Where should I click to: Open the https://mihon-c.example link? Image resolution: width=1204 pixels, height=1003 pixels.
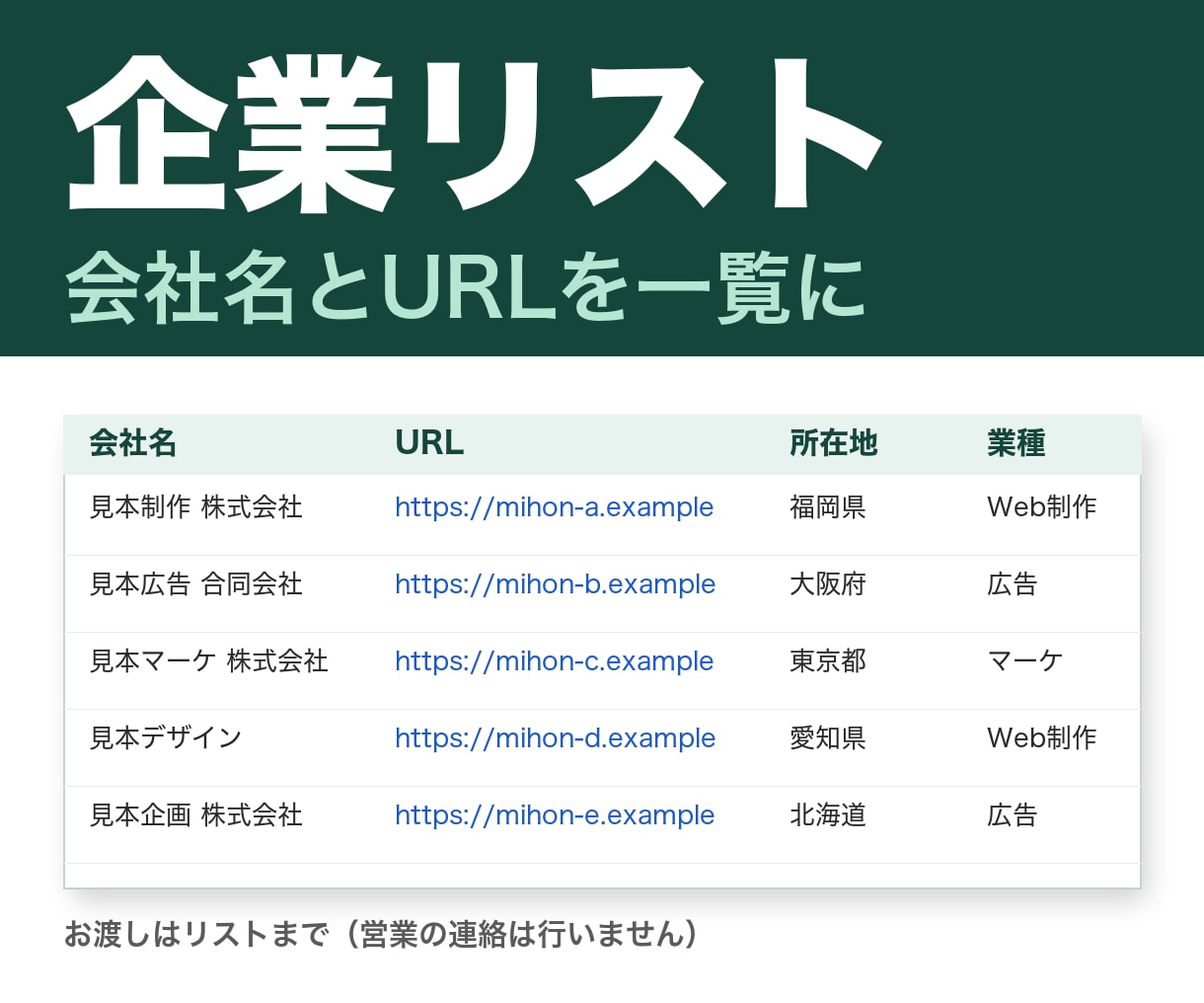pos(554,661)
